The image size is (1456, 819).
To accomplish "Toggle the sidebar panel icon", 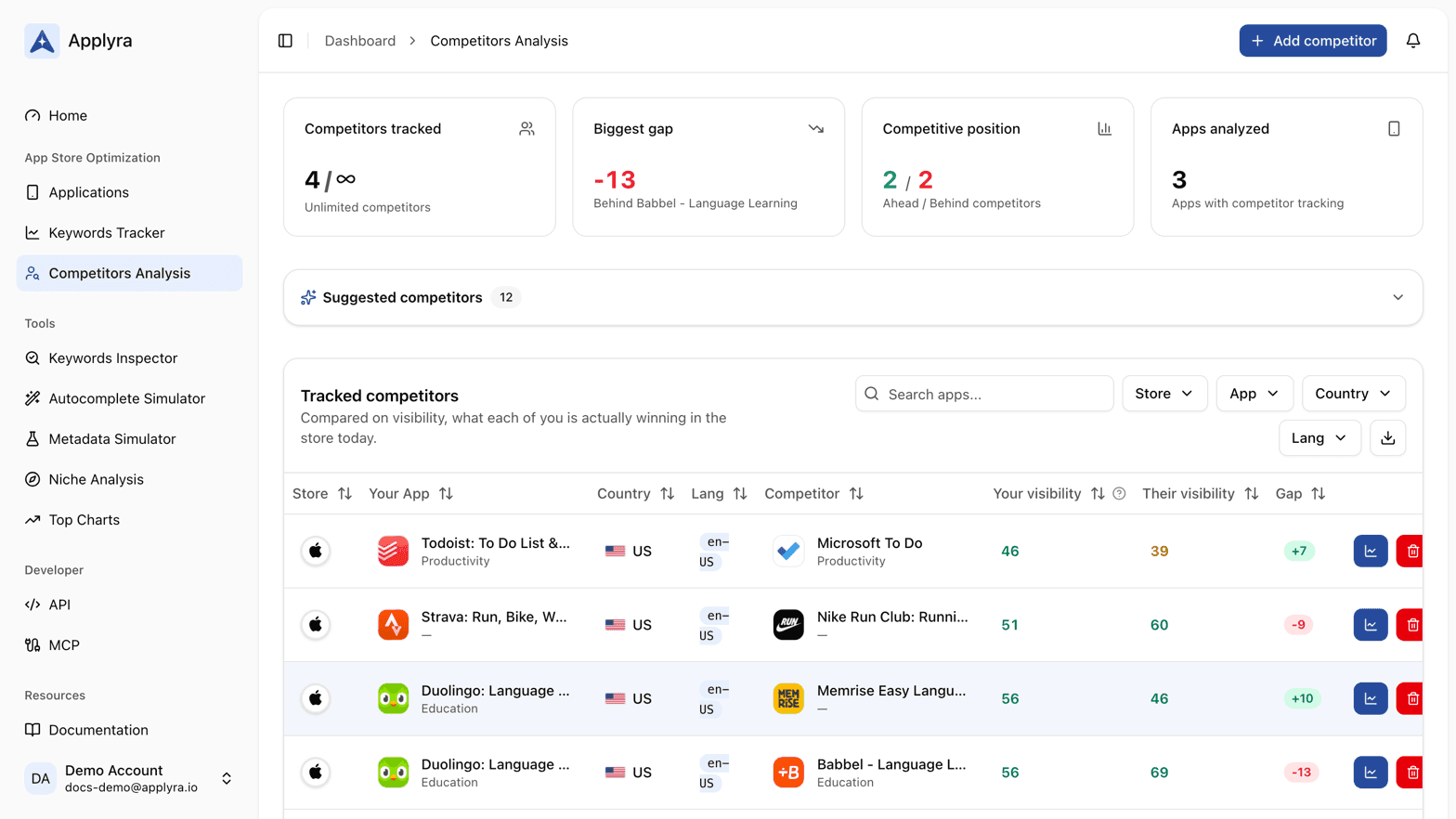I will click(285, 41).
